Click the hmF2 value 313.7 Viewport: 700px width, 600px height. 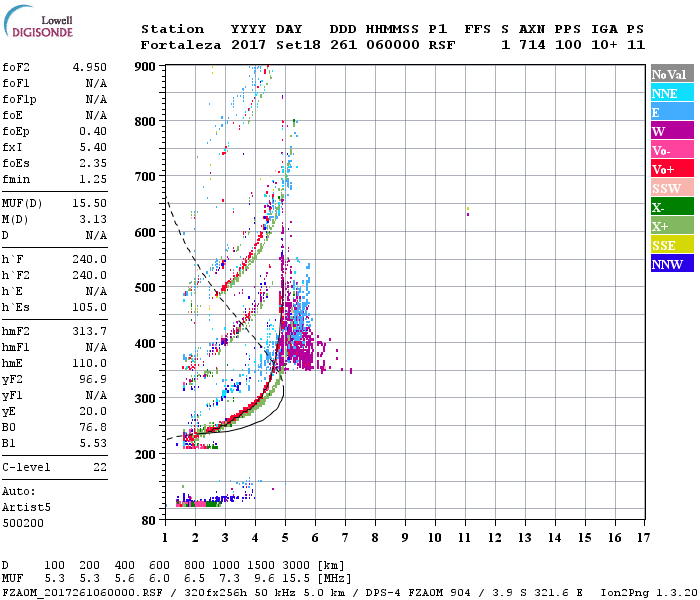pos(90,331)
